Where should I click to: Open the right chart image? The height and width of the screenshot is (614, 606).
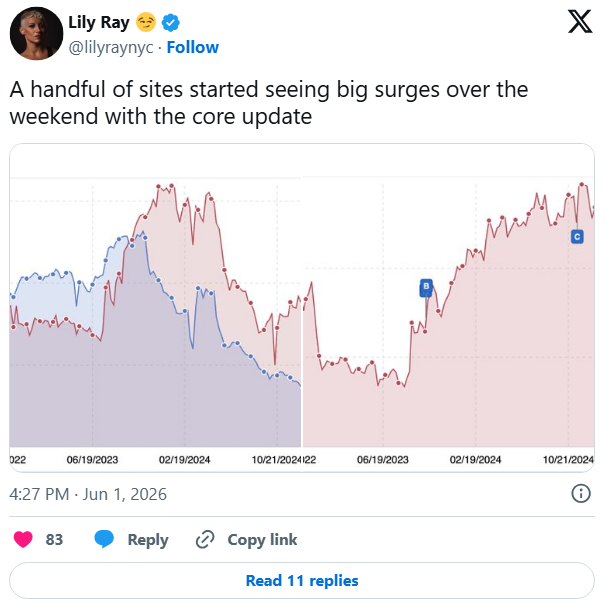tap(449, 307)
